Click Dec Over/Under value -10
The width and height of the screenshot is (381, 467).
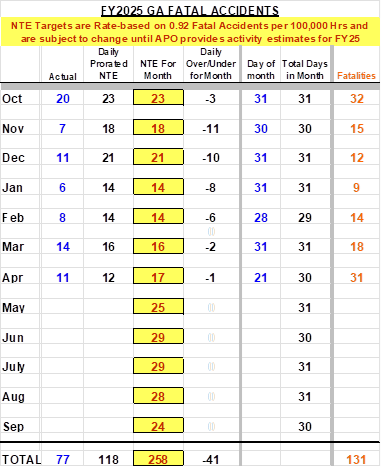pyautogui.click(x=211, y=158)
